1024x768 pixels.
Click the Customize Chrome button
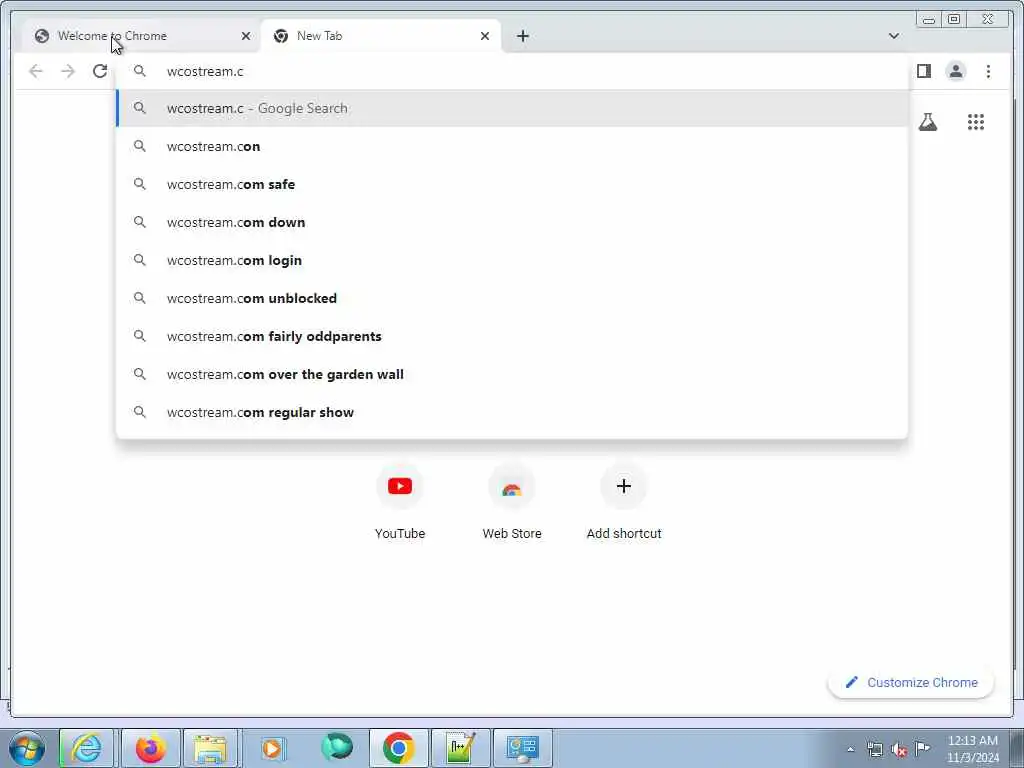[911, 682]
